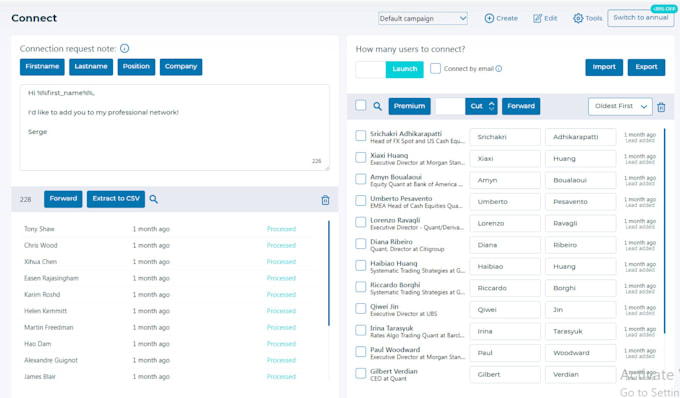The width and height of the screenshot is (680, 398).
Task: Select checkbox for Umberto Pesavento
Action: click(360, 201)
